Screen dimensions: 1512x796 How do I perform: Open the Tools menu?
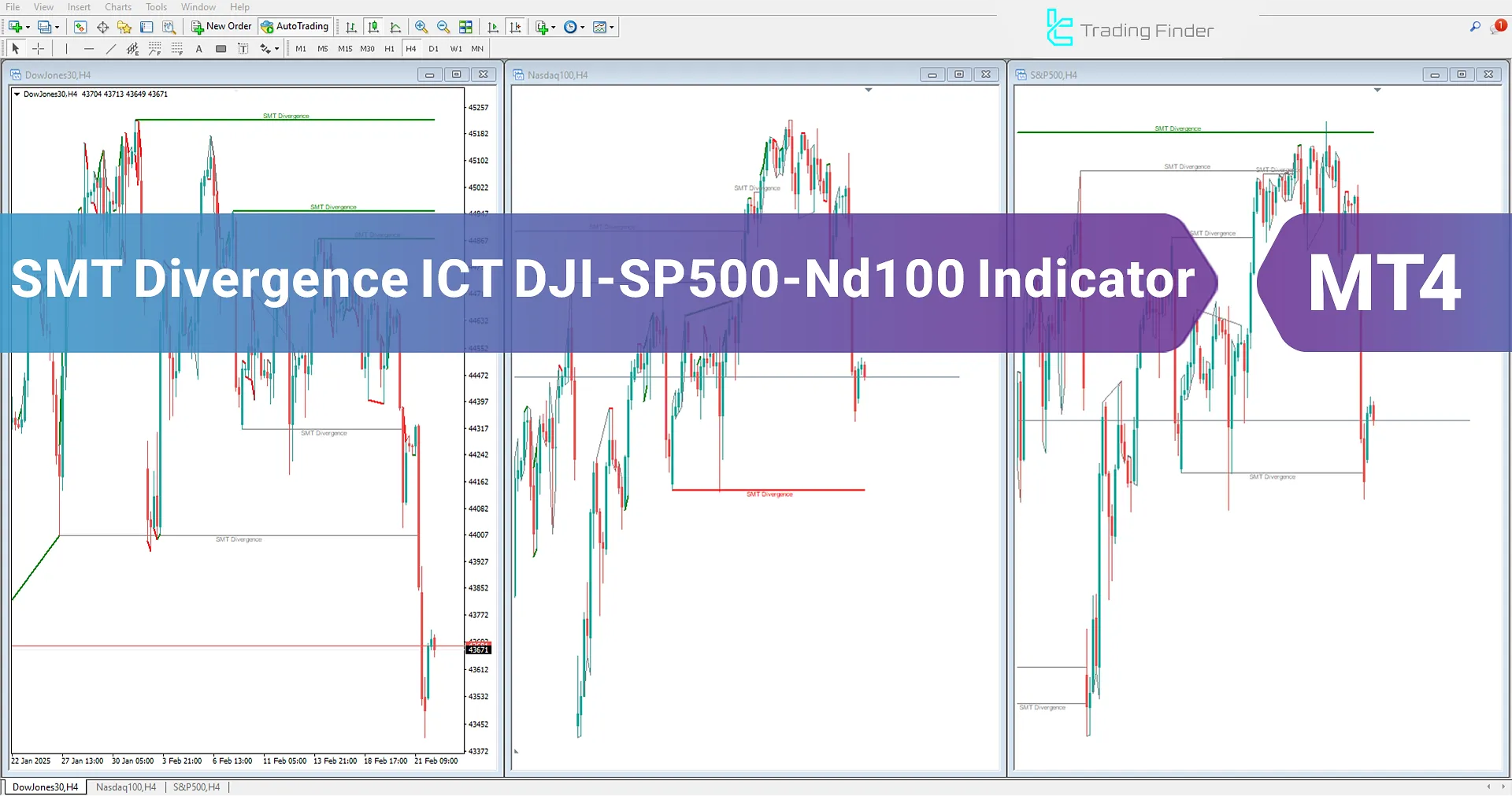pos(156,7)
